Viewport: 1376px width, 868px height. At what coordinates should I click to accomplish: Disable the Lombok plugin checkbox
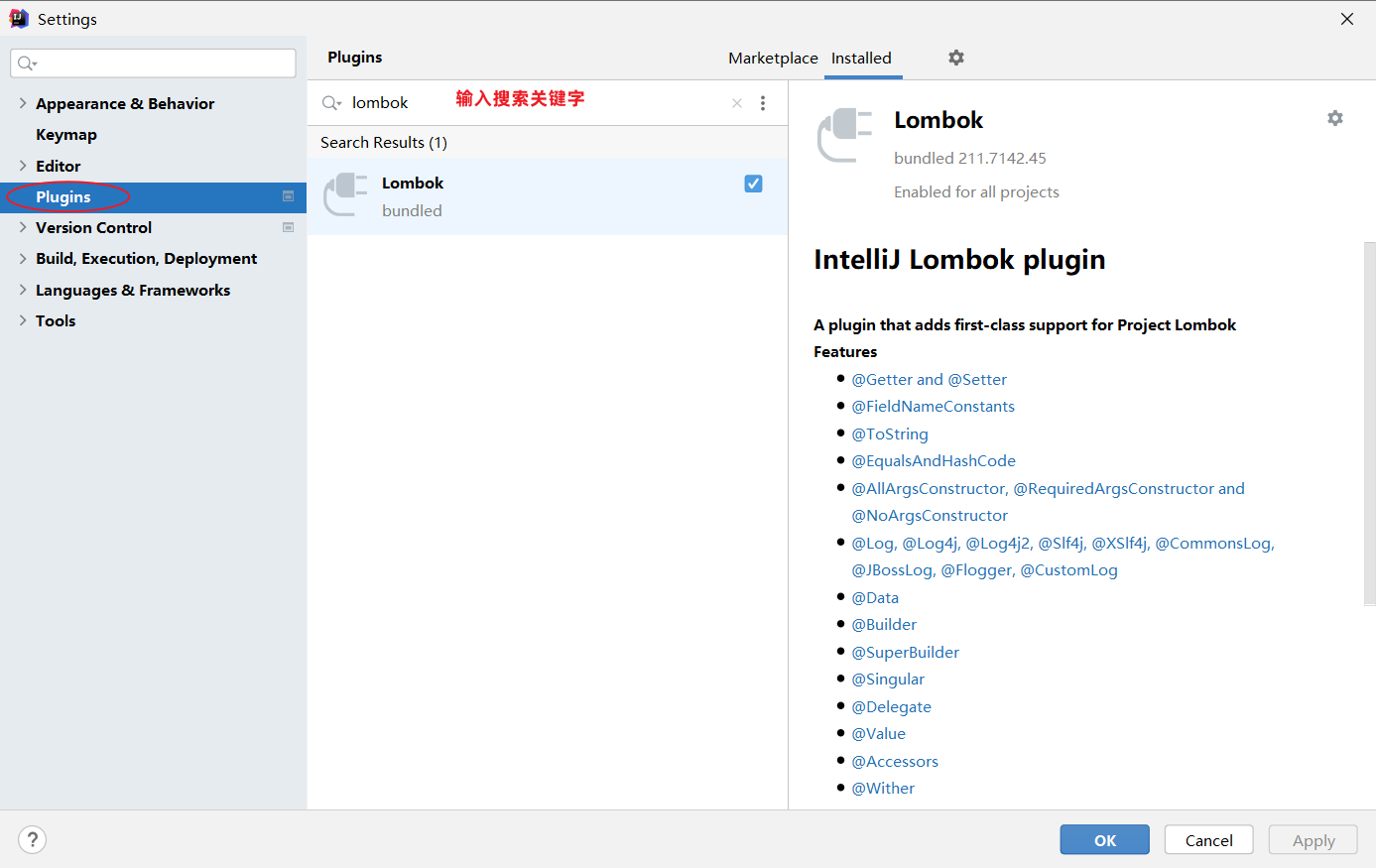click(x=753, y=184)
